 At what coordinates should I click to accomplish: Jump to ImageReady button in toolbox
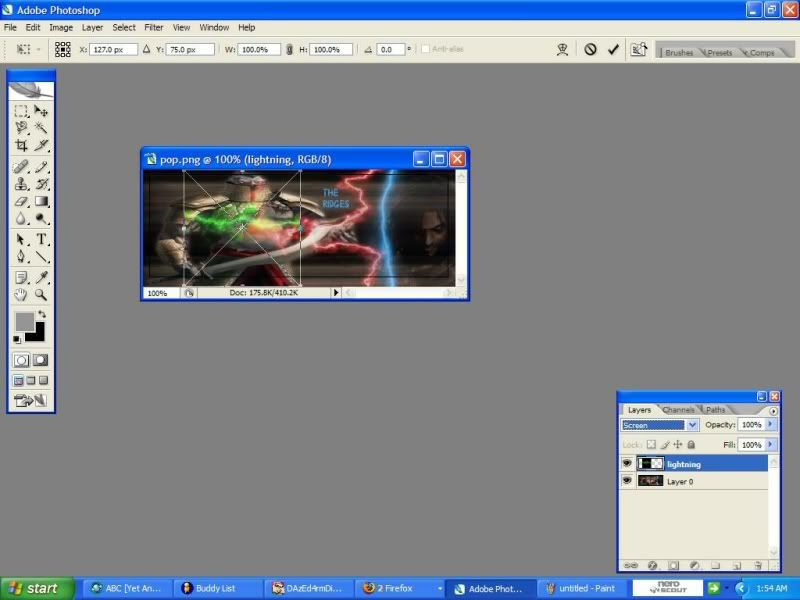click(x=31, y=401)
